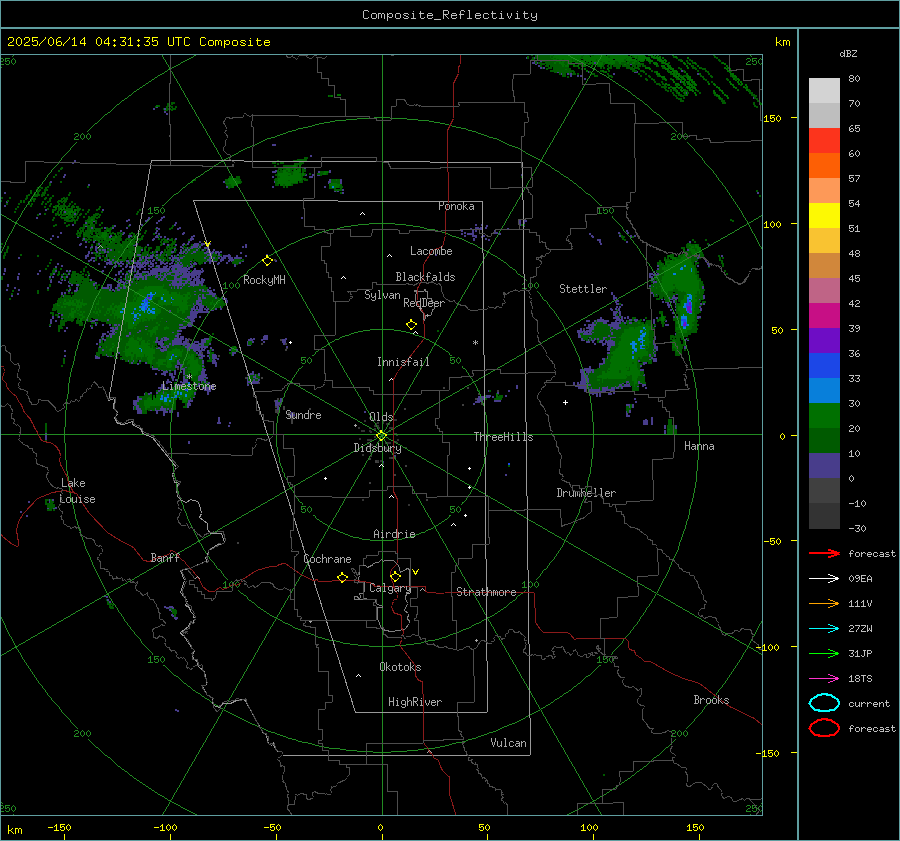This screenshot has width=900, height=841.
Task: Click the Composite_Reflectivity title text
Action: coord(449,15)
